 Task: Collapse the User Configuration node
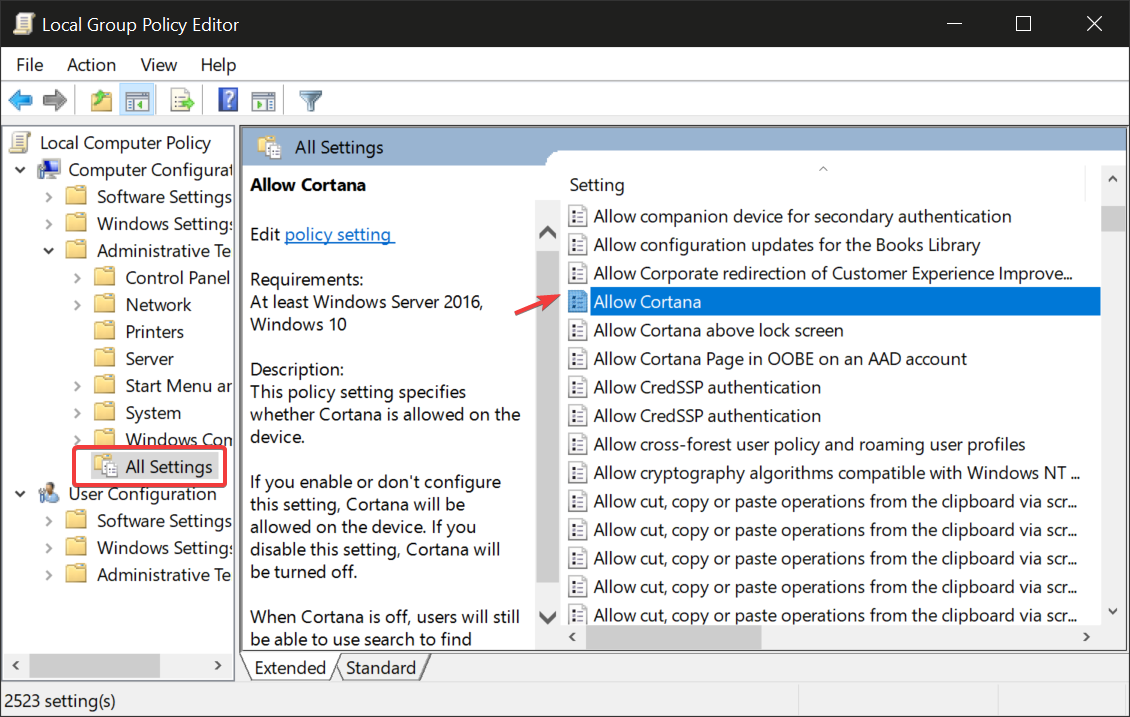20,494
